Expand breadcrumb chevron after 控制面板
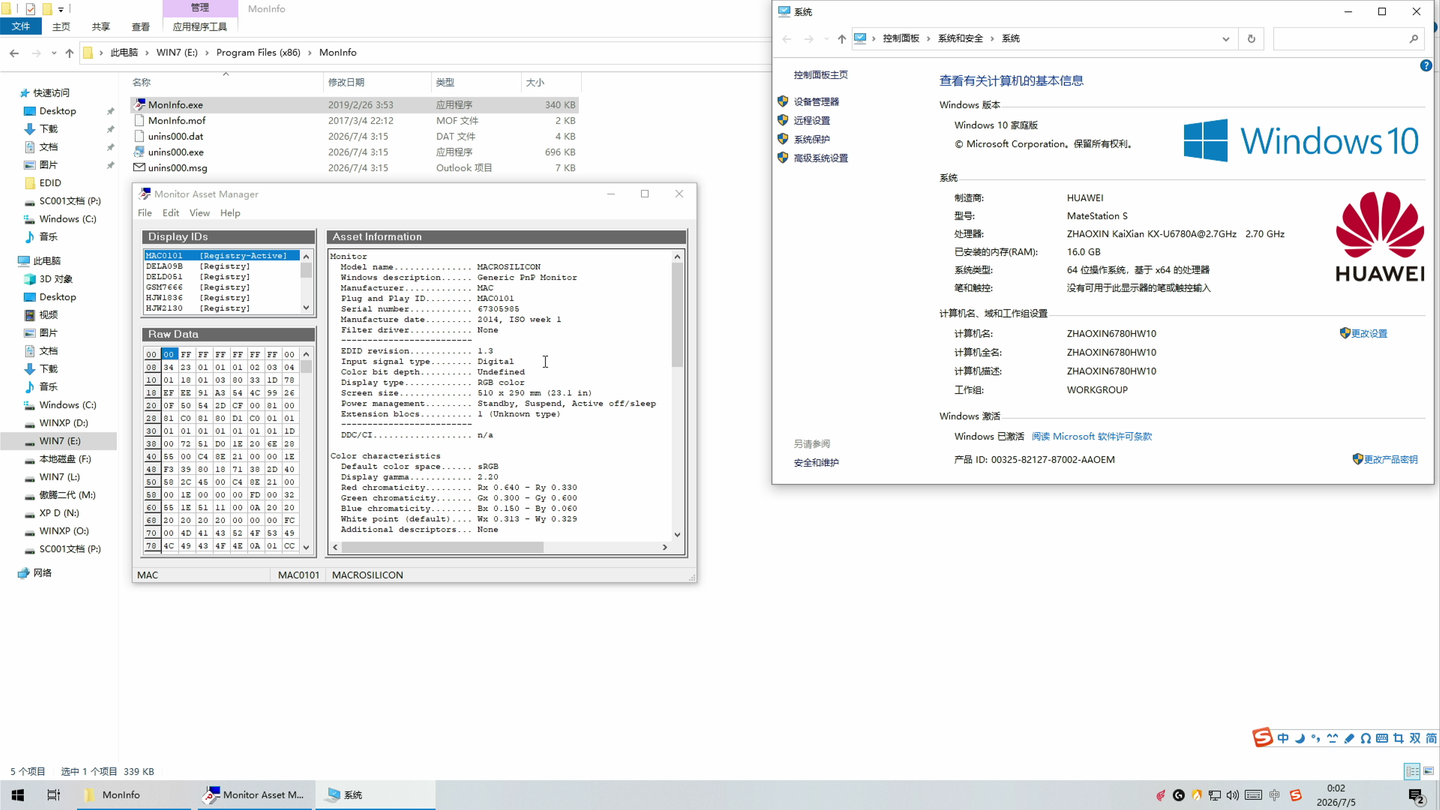The height and width of the screenshot is (810, 1440). [928, 39]
